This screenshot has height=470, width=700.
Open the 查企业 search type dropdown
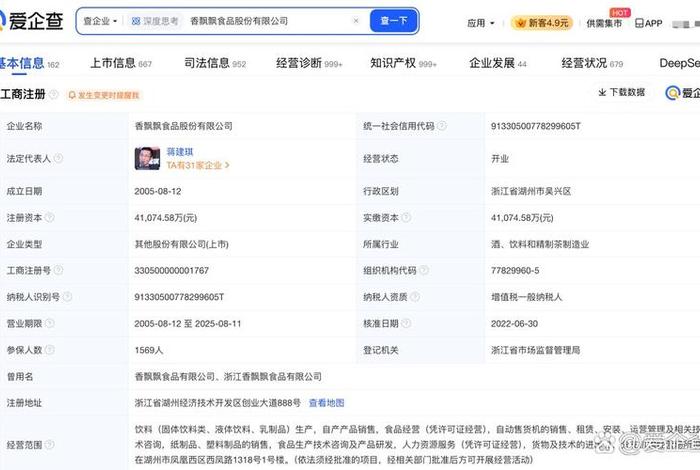click(x=100, y=21)
